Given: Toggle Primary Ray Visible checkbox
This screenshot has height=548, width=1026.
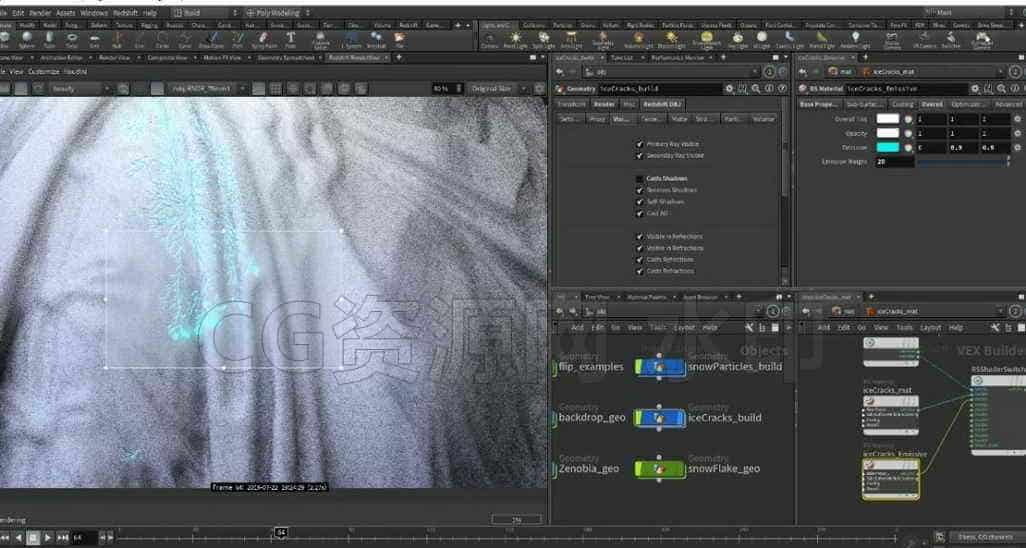Looking at the screenshot, I should tap(640, 144).
